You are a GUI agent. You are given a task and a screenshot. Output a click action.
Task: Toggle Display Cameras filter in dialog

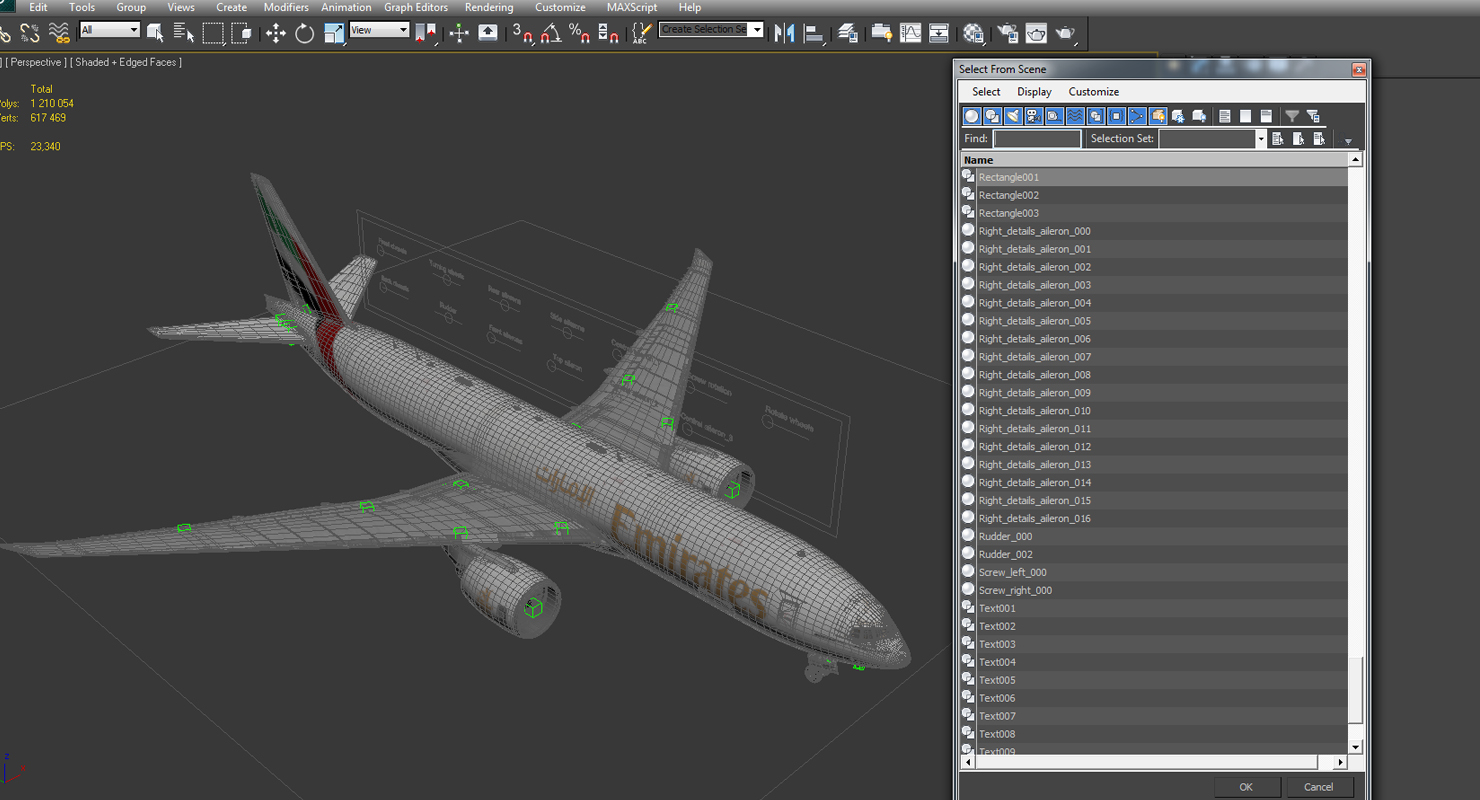pos(1034,116)
